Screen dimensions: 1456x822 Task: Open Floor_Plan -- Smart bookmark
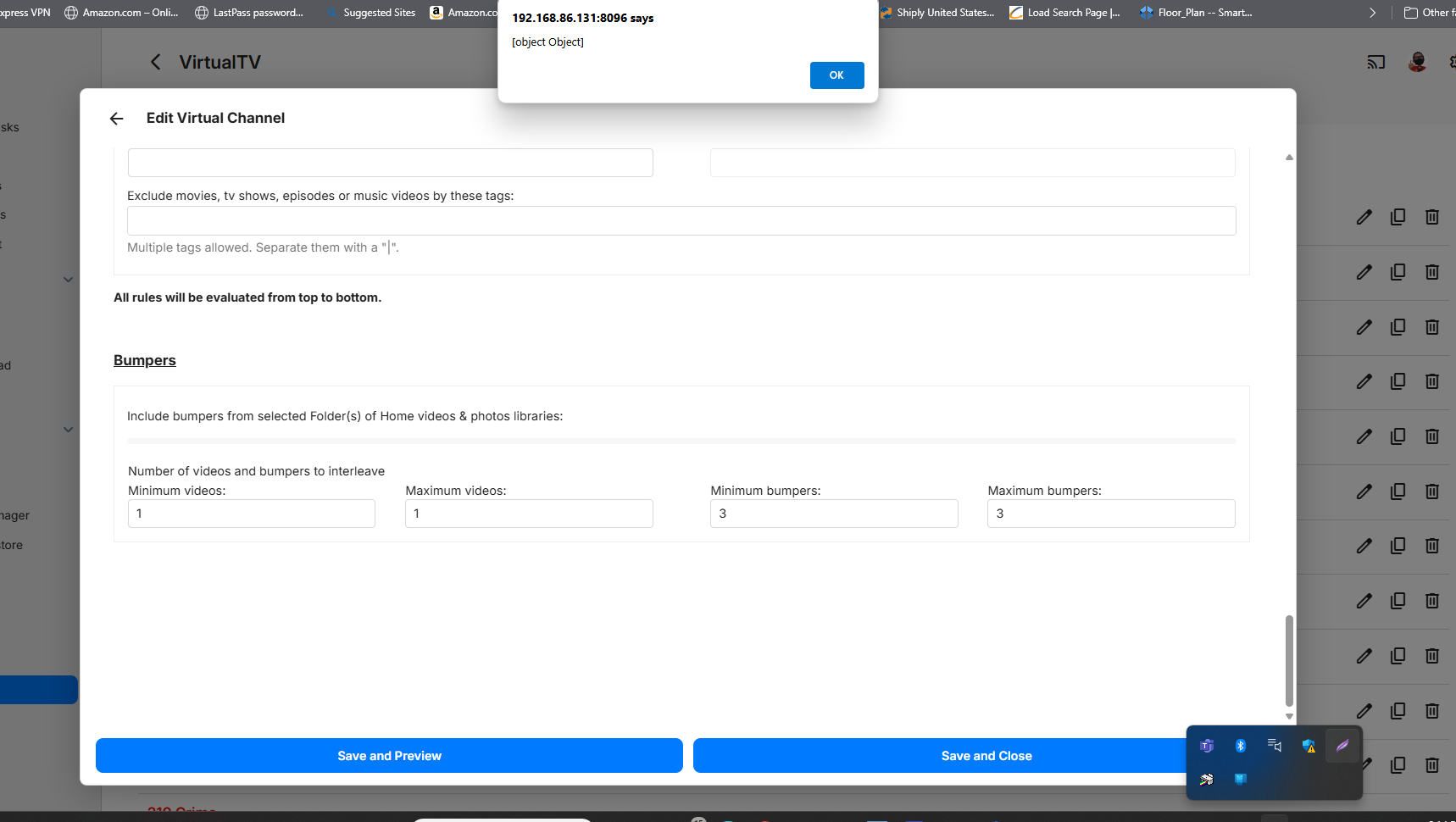(x=1196, y=13)
